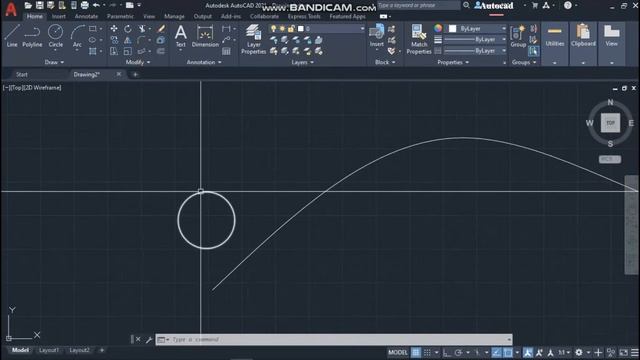Select the Polyline tool
This screenshot has height=360, width=640.
pyautogui.click(x=32, y=36)
